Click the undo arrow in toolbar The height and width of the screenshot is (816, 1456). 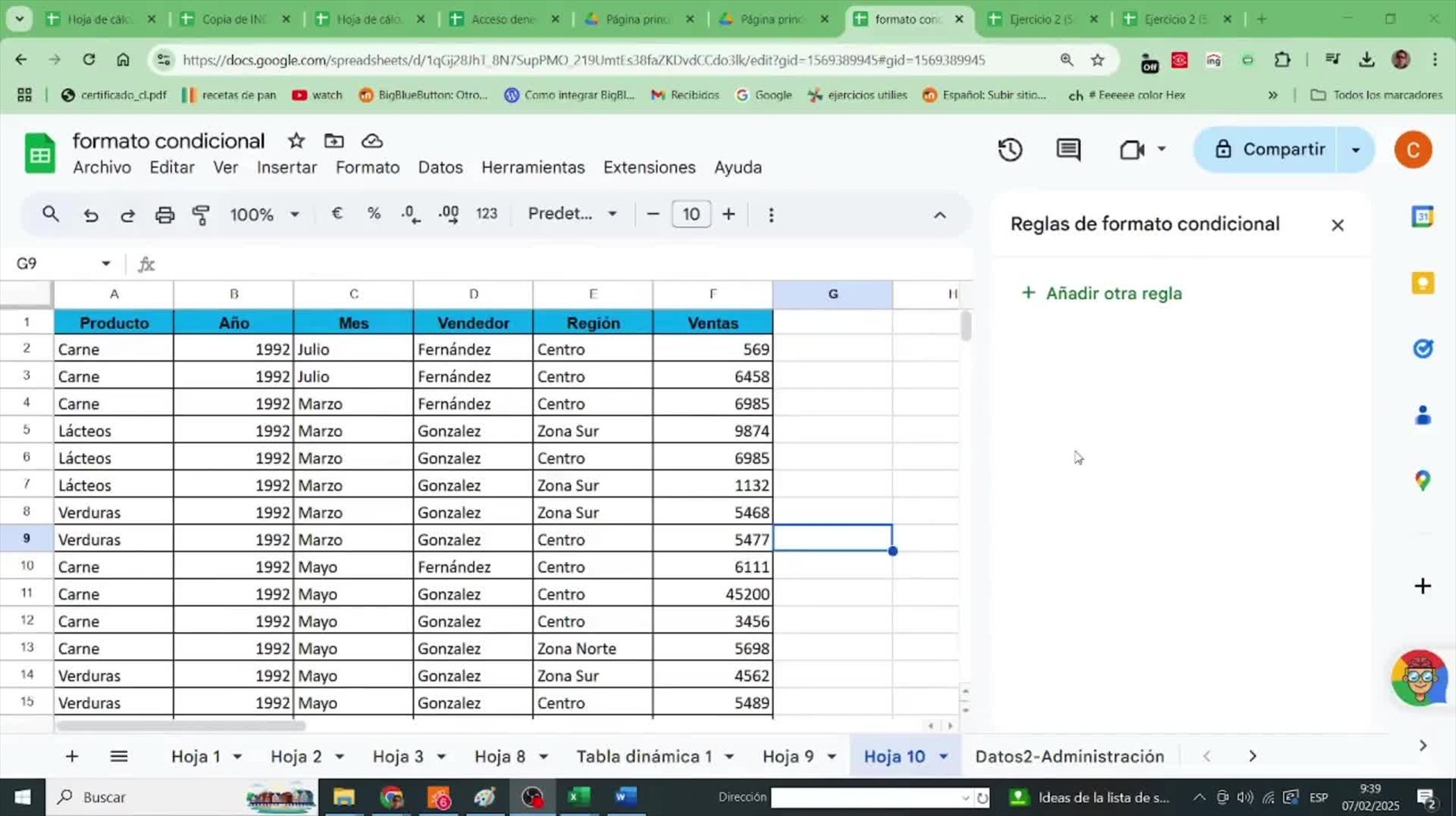click(91, 215)
